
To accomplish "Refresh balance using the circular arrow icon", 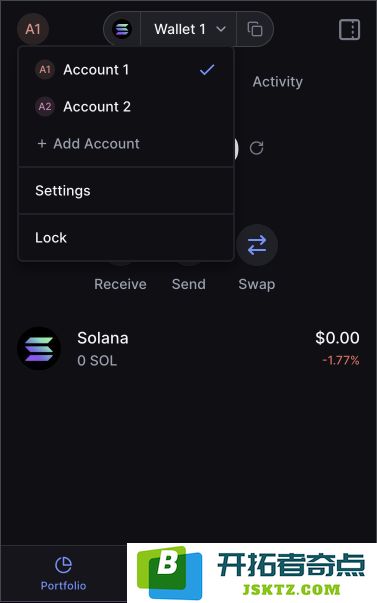I will (256, 148).
